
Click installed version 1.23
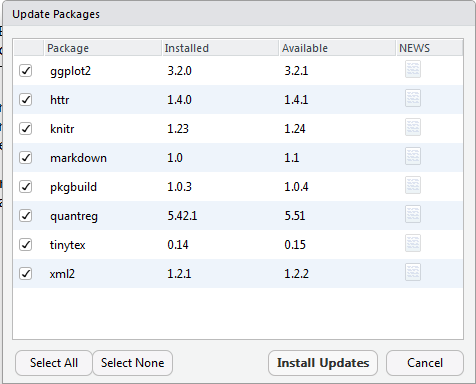coord(178,129)
